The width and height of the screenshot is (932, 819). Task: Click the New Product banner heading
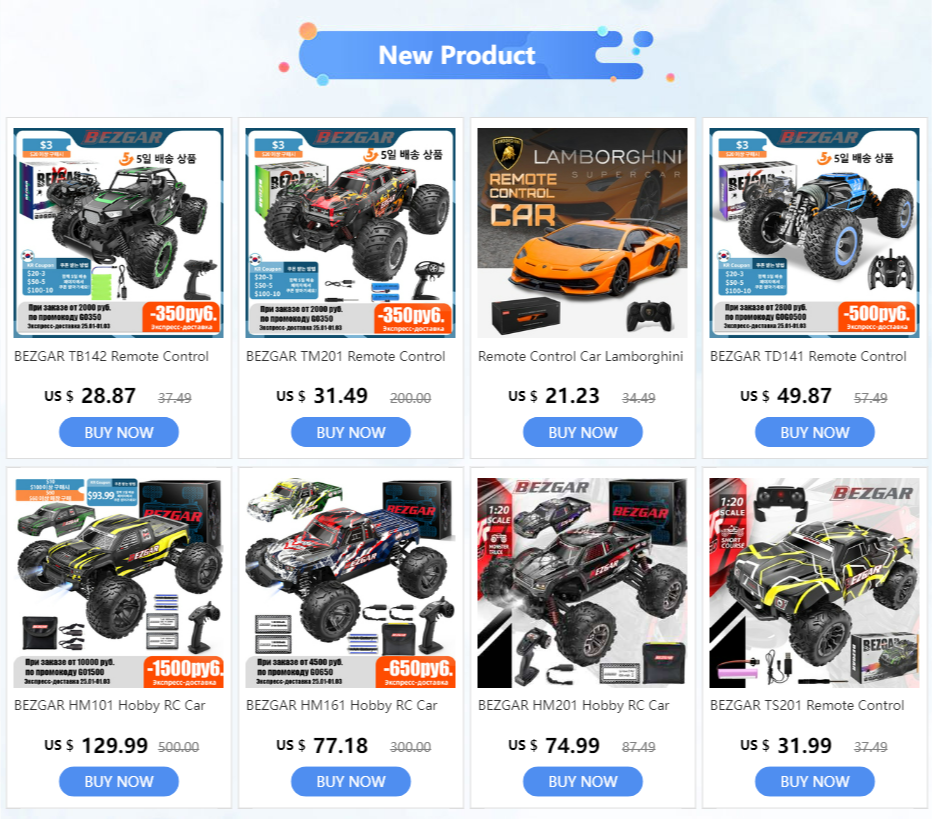pos(457,55)
